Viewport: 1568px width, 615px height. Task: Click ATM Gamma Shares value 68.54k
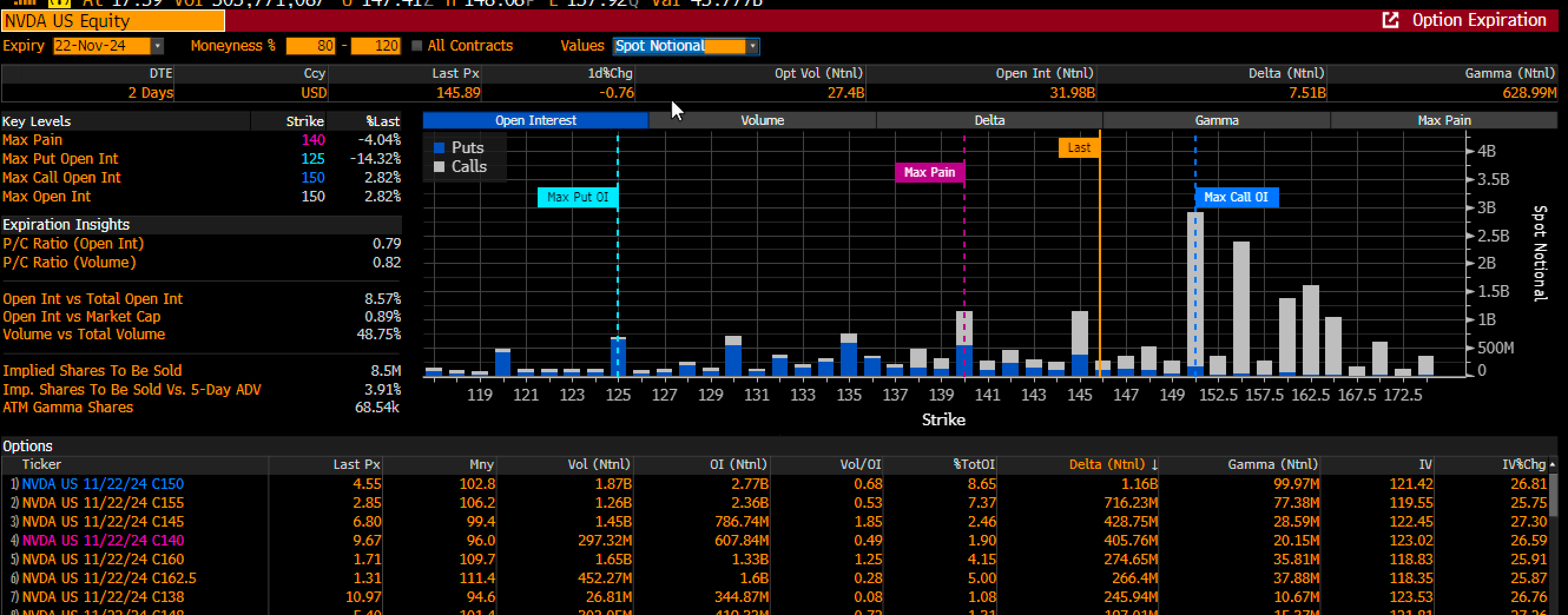tap(377, 408)
